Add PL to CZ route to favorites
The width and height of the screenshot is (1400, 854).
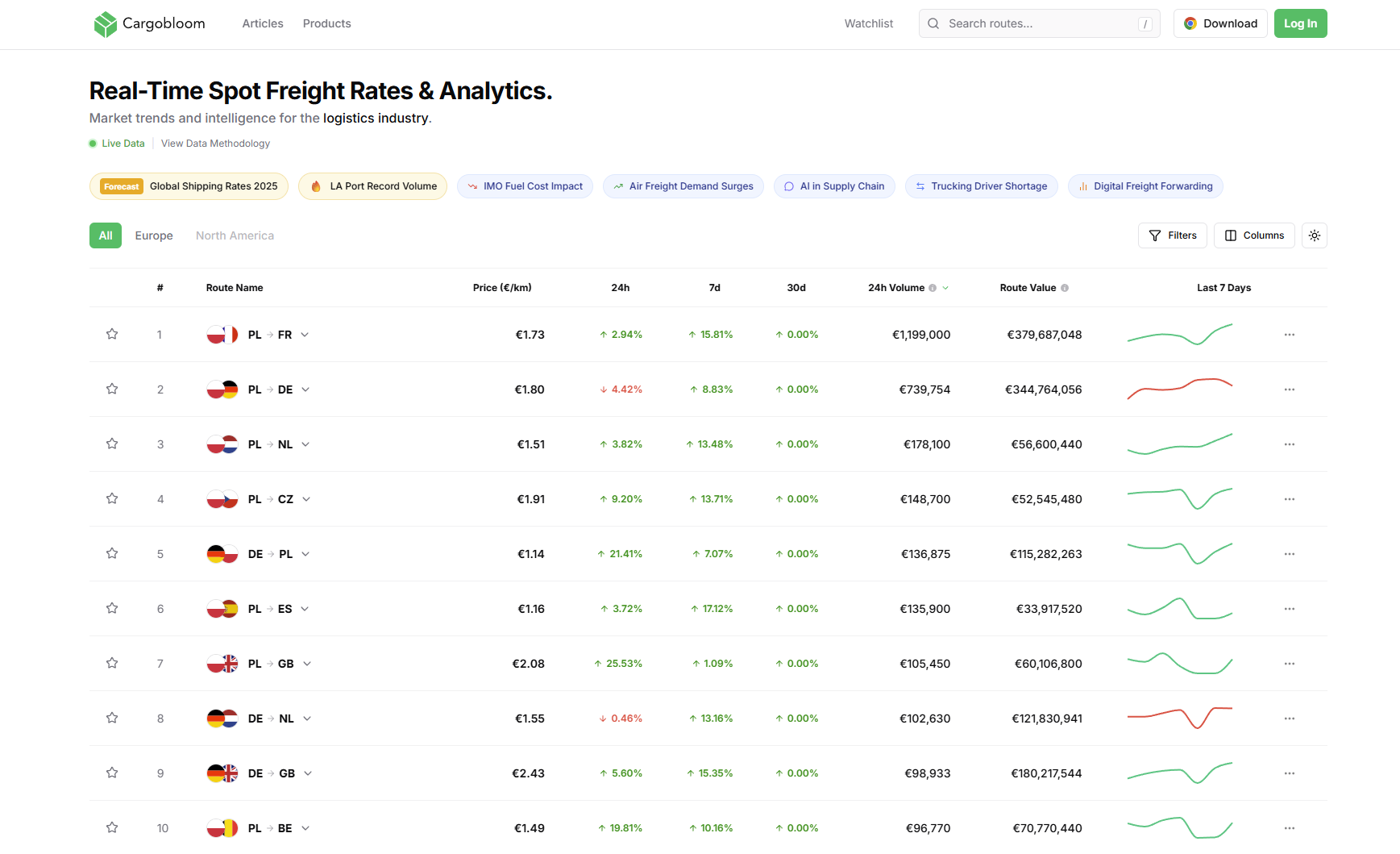tap(112, 499)
